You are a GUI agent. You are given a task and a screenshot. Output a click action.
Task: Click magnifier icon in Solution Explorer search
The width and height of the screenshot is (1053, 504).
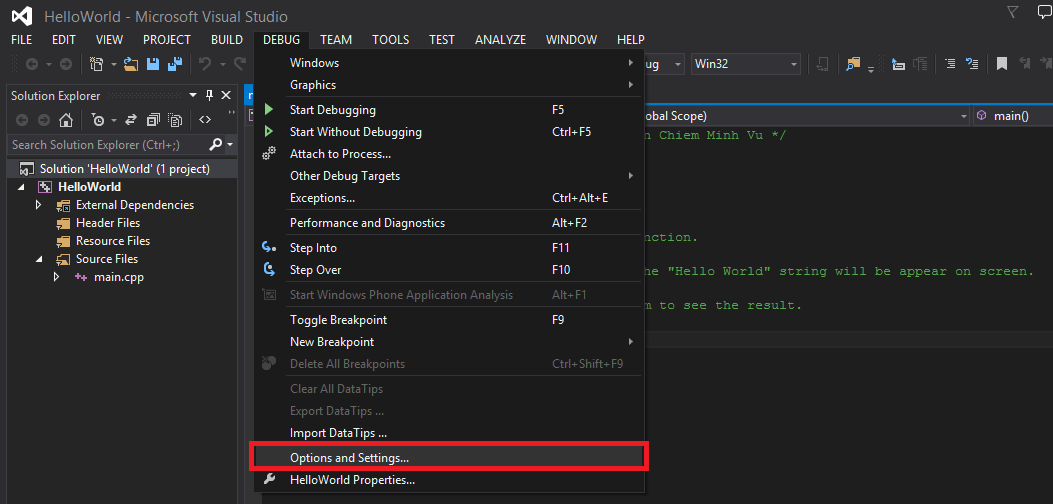click(216, 144)
